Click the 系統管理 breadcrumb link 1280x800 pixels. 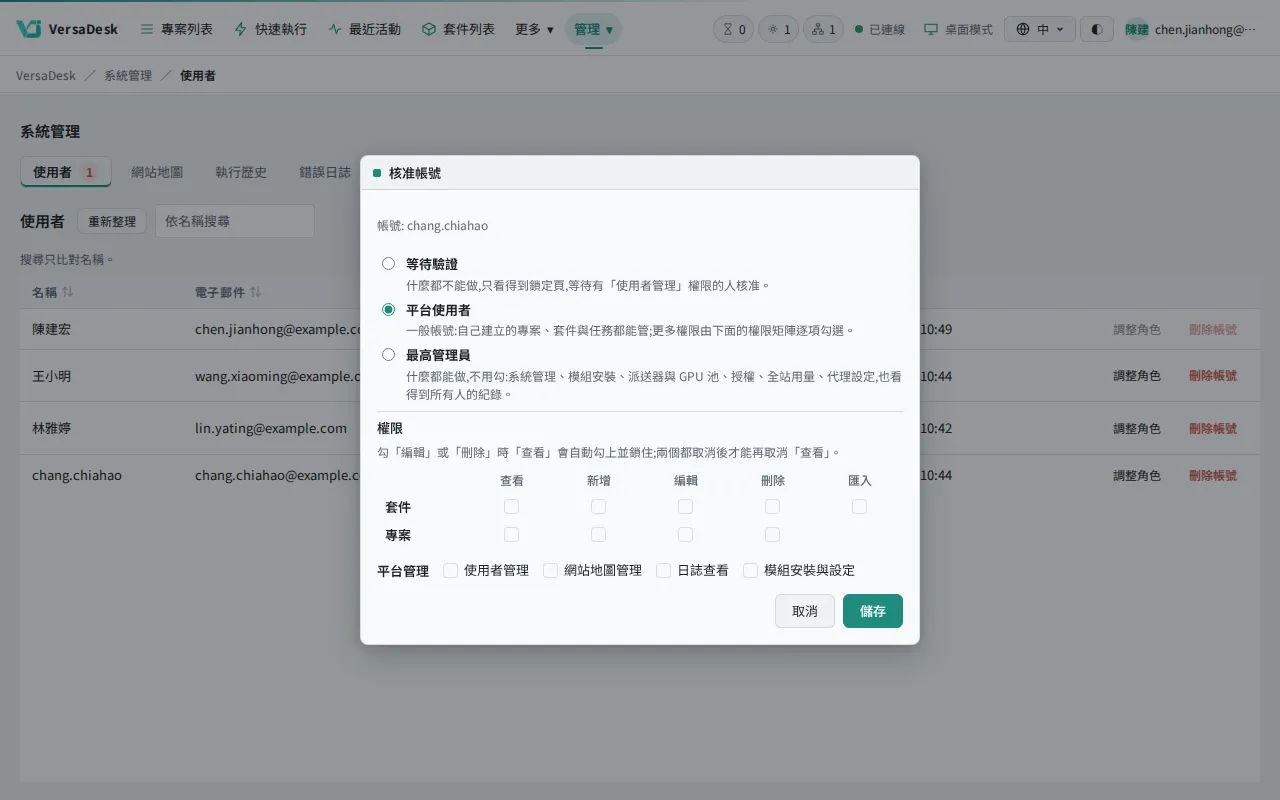tap(128, 75)
